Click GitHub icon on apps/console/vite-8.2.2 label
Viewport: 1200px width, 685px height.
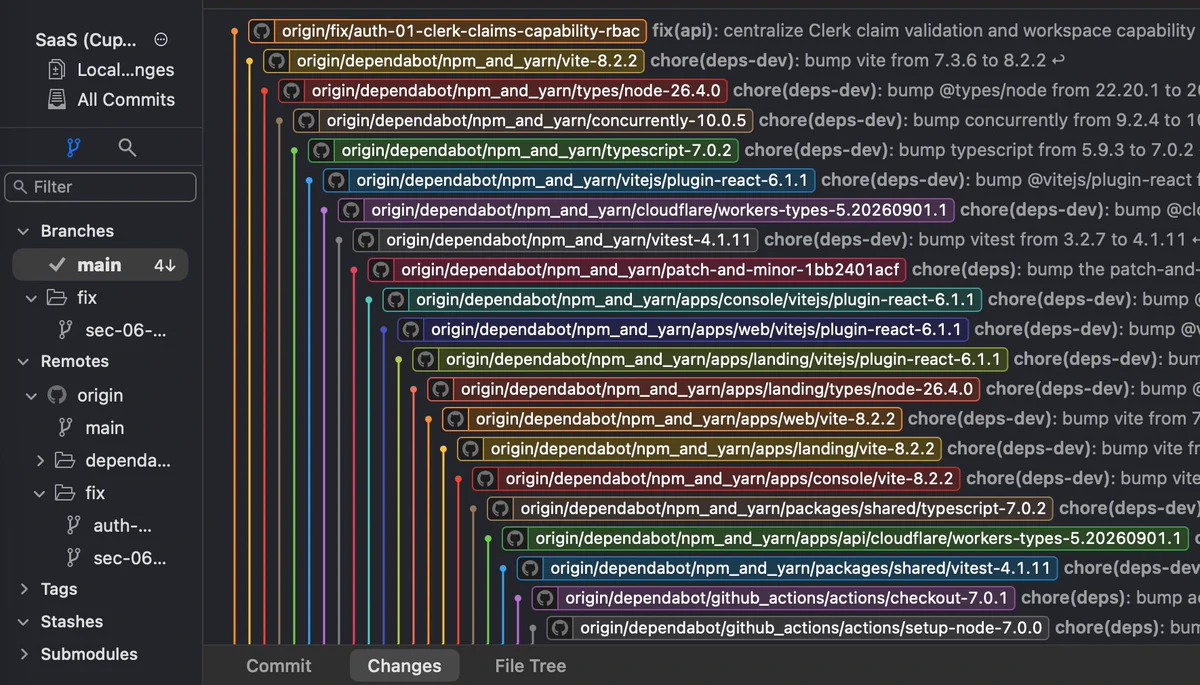click(x=487, y=479)
